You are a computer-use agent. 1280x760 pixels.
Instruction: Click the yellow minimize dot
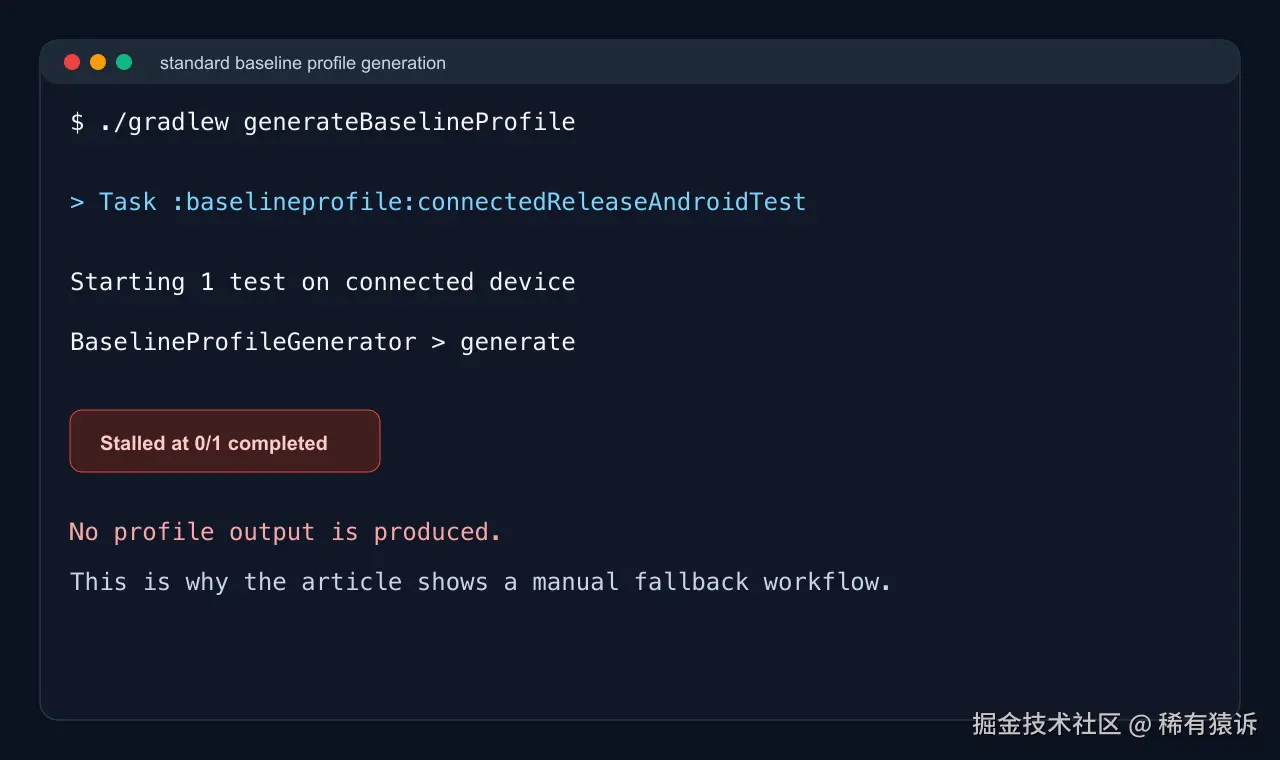[98, 62]
